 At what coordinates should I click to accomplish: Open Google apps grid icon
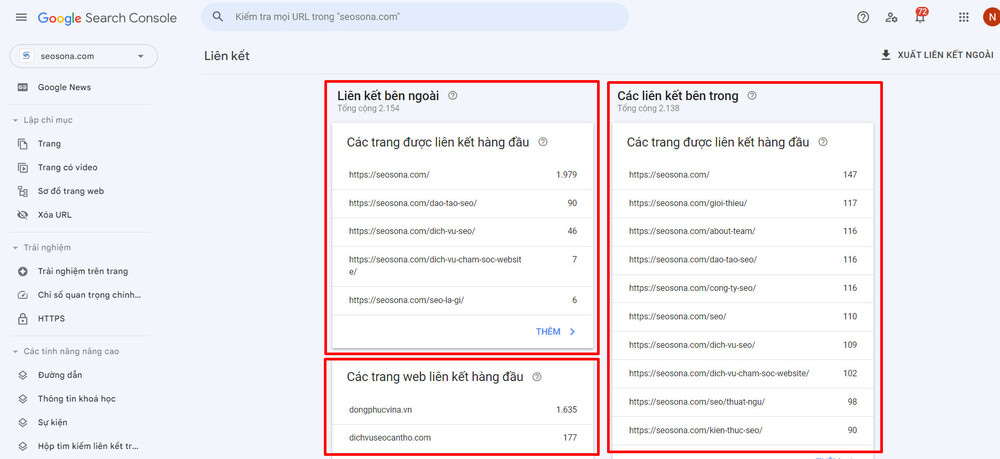coord(964,17)
